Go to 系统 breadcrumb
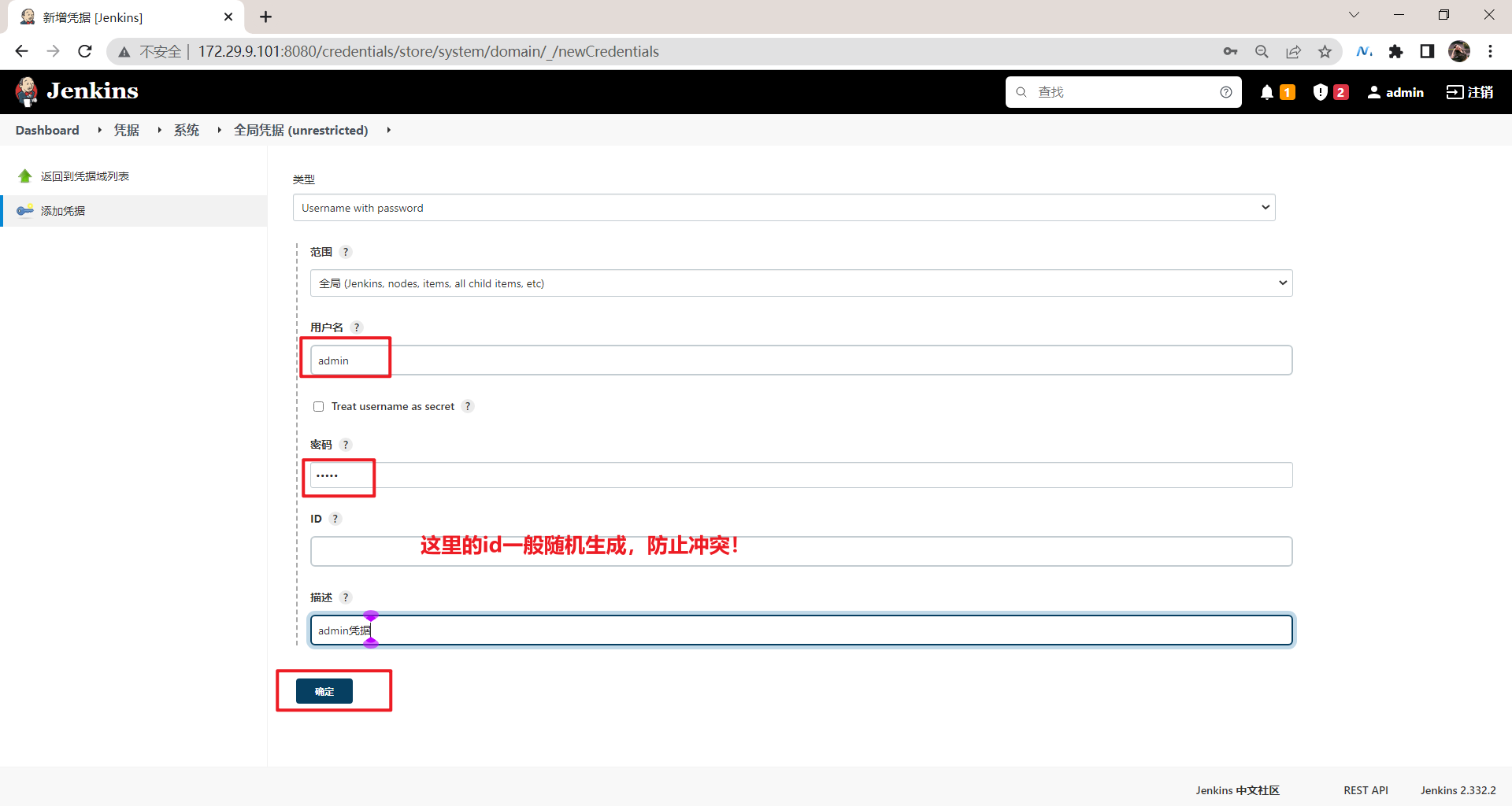Image resolution: width=1512 pixels, height=806 pixels. 187,130
